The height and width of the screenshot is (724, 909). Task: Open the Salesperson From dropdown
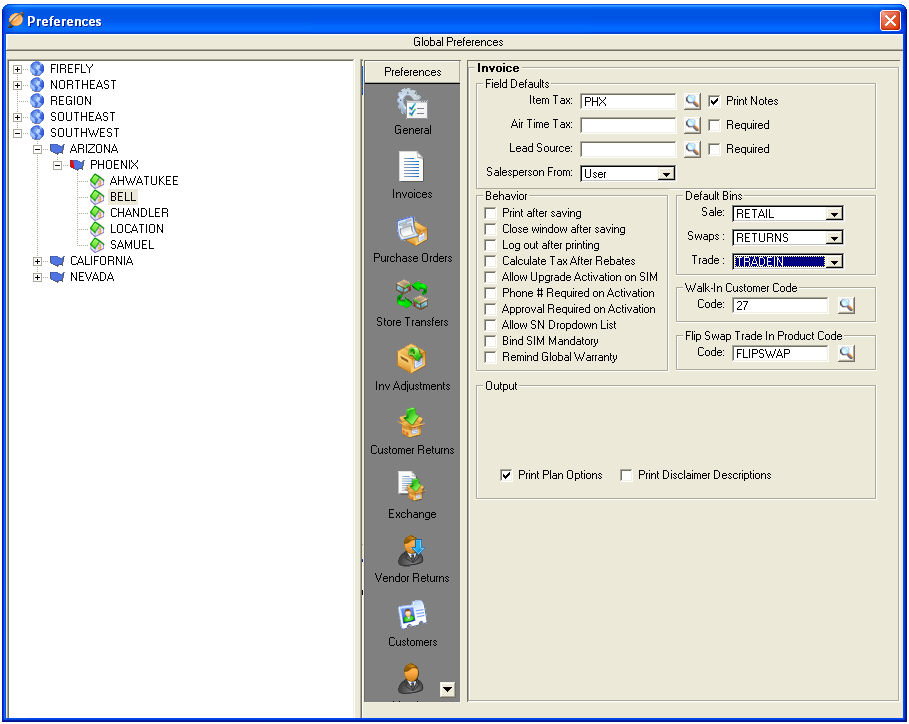pos(667,174)
